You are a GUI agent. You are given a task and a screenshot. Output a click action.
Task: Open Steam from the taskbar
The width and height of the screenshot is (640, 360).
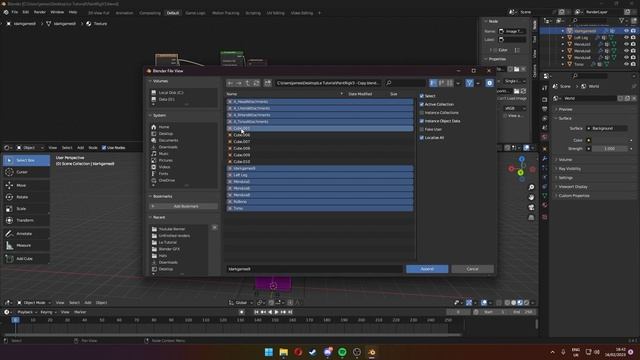[x=313, y=352]
